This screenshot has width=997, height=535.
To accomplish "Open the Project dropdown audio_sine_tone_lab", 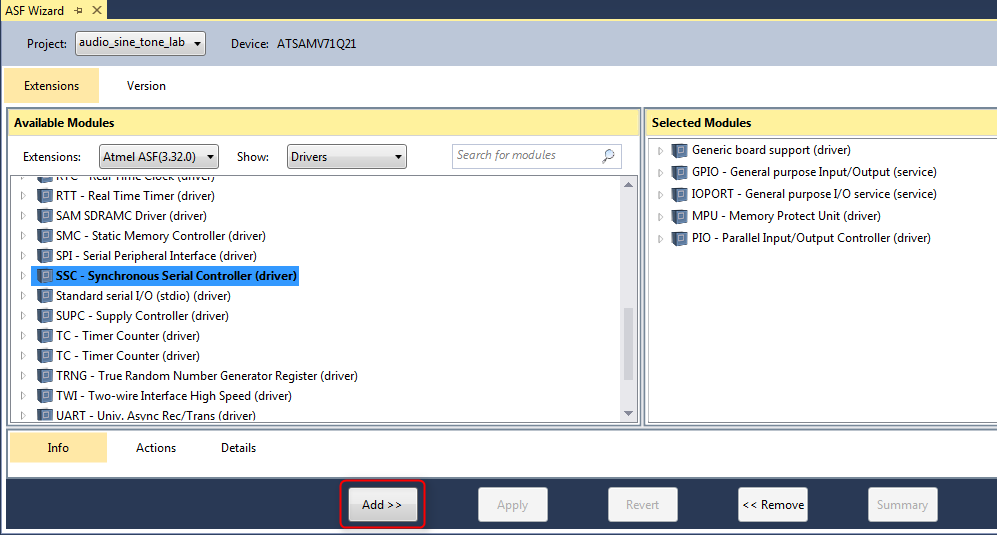I will click(x=140, y=43).
